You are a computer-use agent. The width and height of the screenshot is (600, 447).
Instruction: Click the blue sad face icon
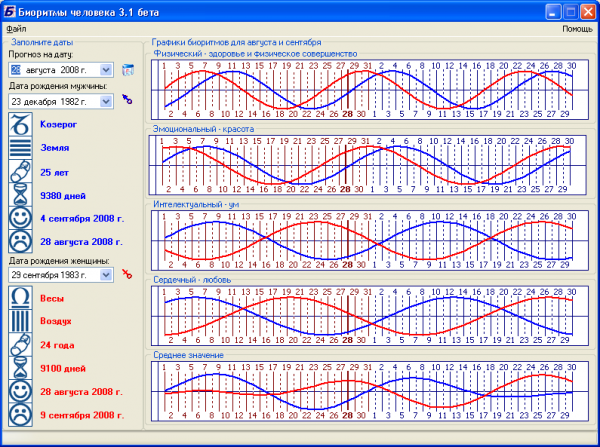tap(20, 241)
